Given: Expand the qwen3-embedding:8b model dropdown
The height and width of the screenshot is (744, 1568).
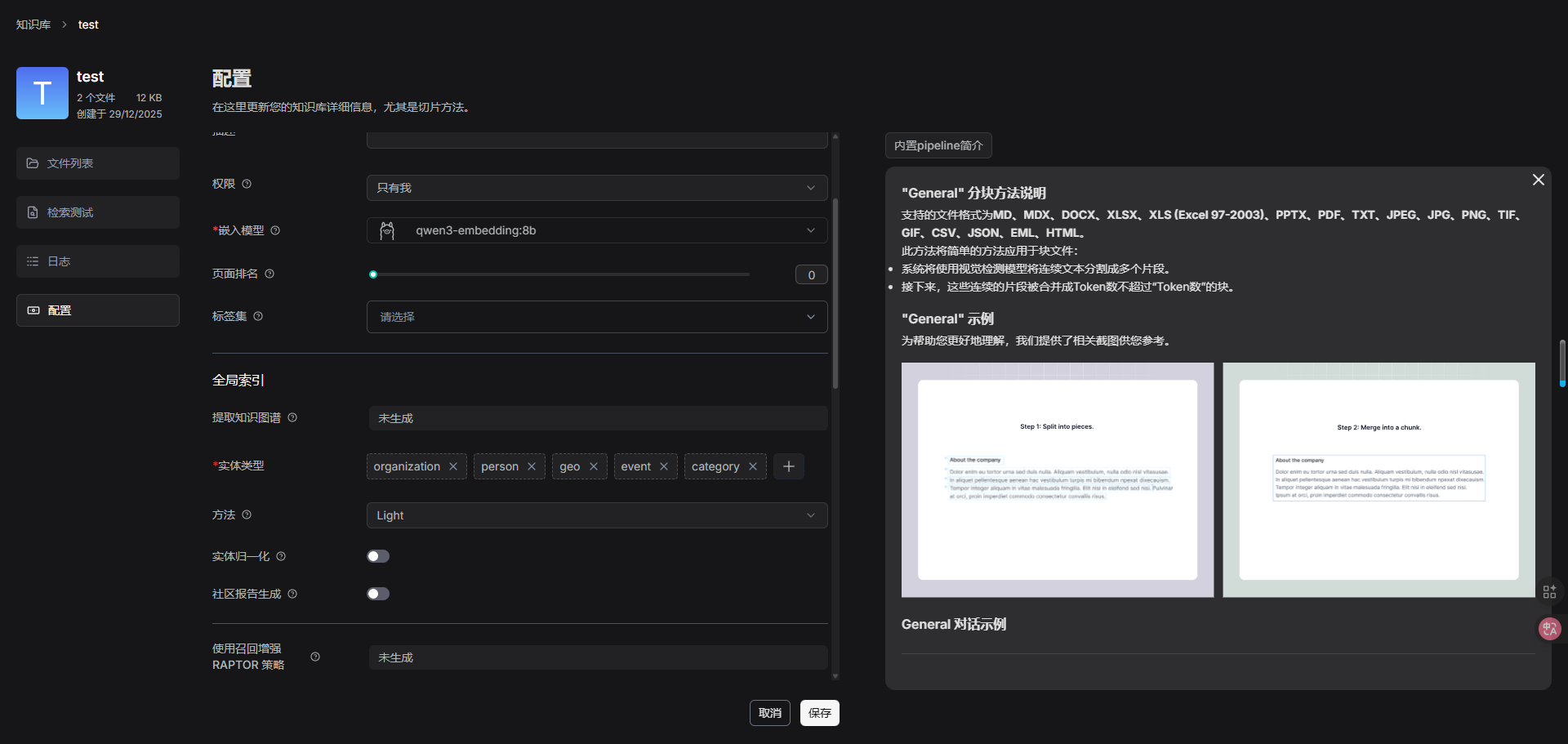Looking at the screenshot, I should pos(597,230).
